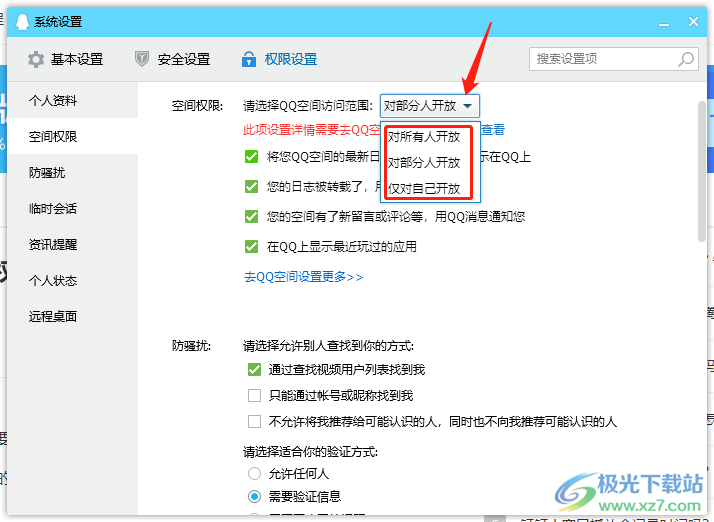The height and width of the screenshot is (522, 714).
Task: Click the 请选择允许别人查找到你的方式: label
Action: 329,346
